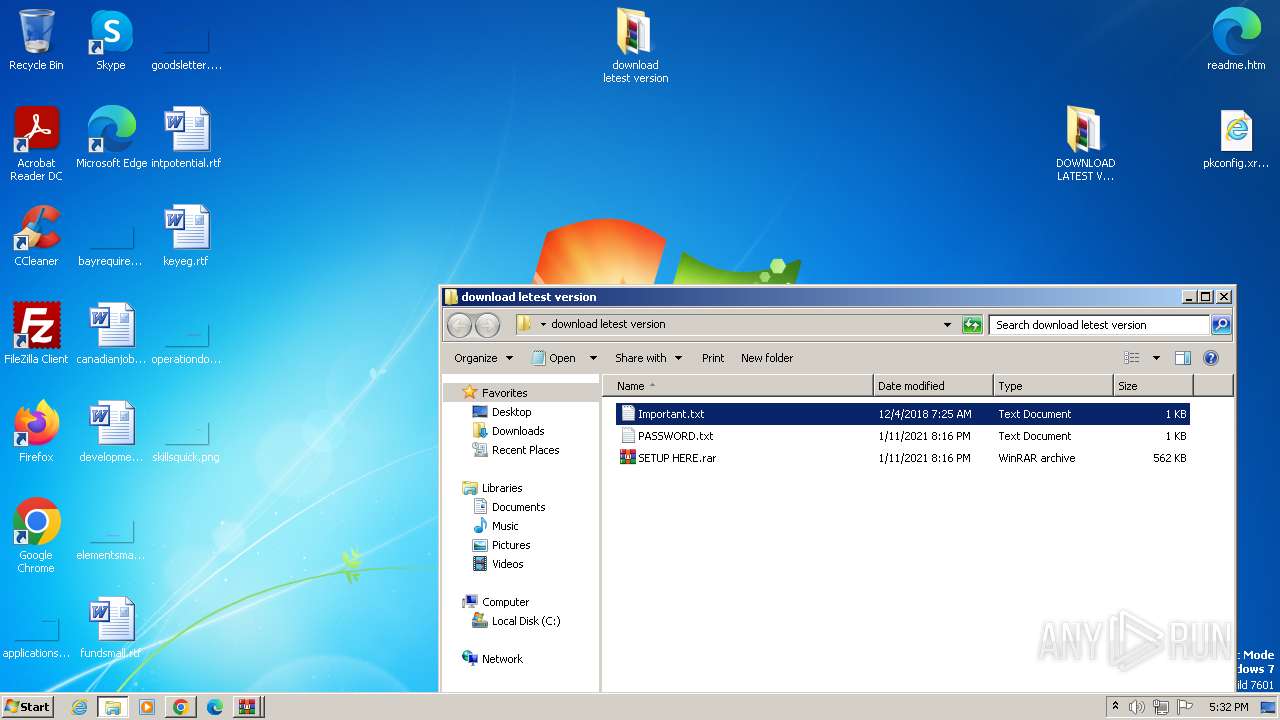Click Open button in toolbar
Screen dimensions: 1280x720
click(x=554, y=358)
